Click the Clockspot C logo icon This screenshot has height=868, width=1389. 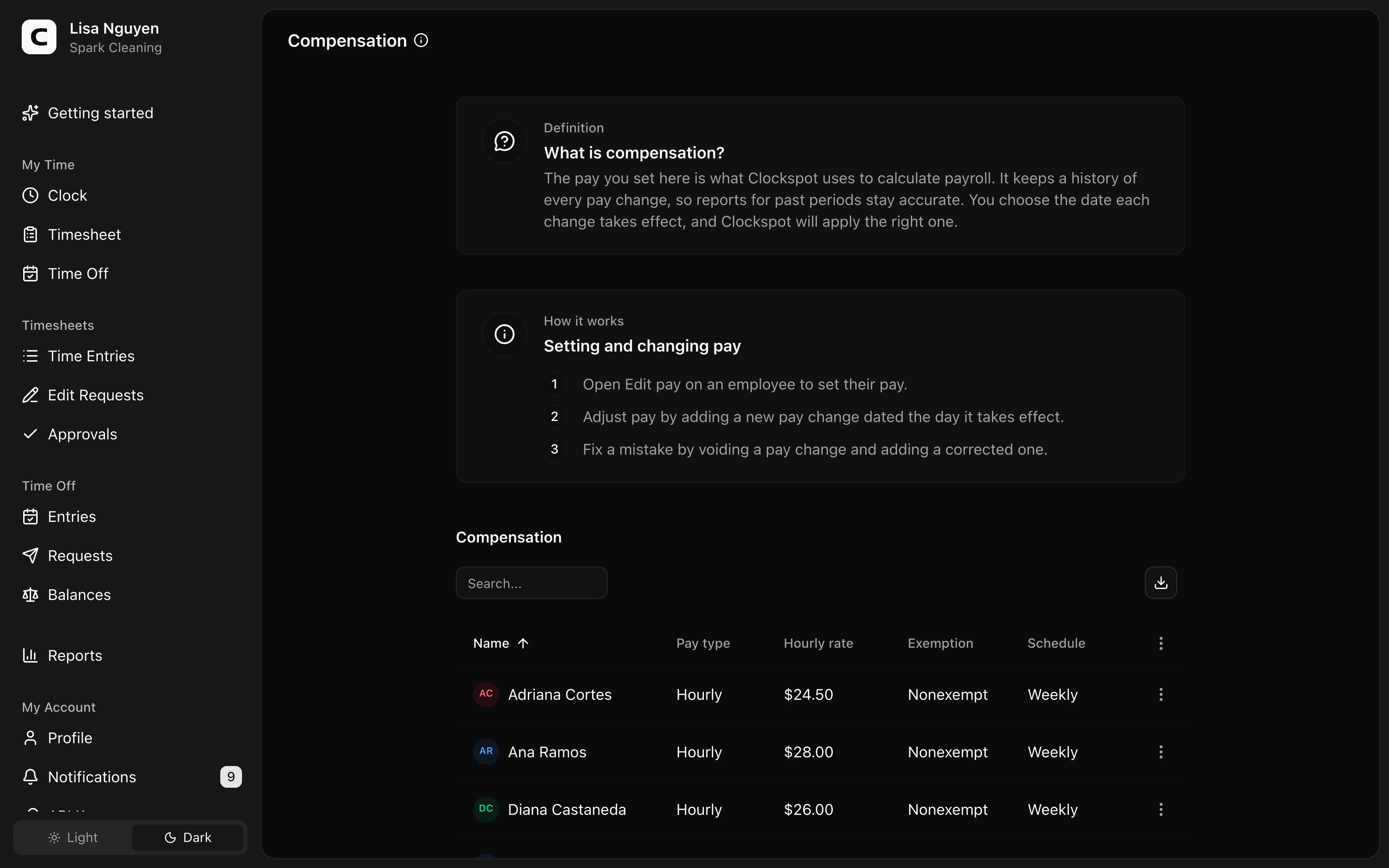[x=39, y=37]
